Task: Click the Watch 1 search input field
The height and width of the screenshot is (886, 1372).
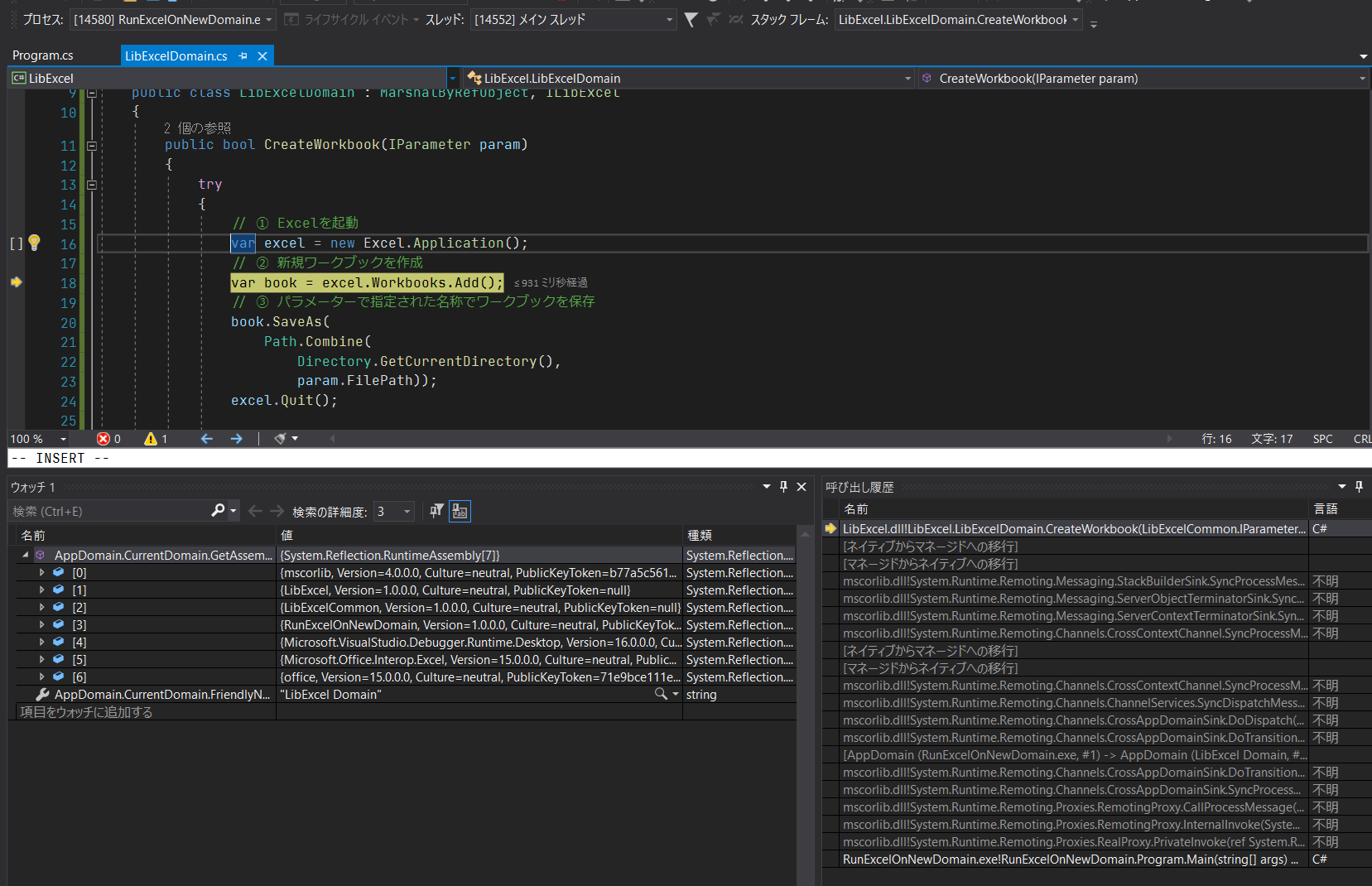Action: point(110,511)
